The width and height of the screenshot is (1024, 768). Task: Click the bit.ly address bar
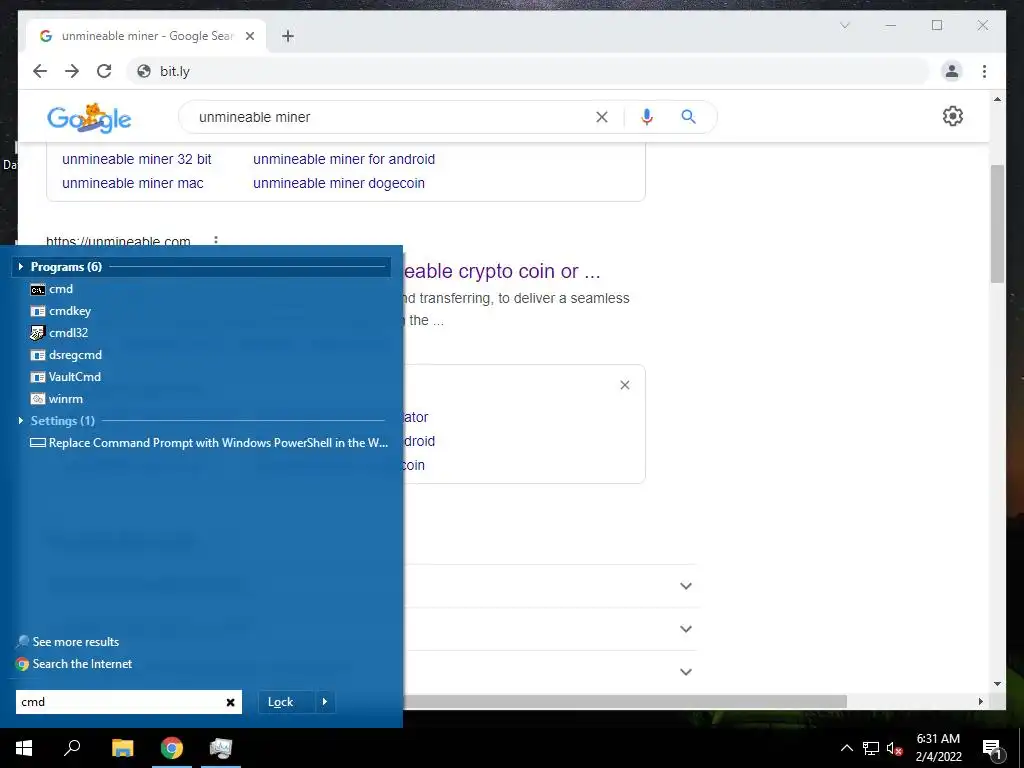[x=528, y=71]
